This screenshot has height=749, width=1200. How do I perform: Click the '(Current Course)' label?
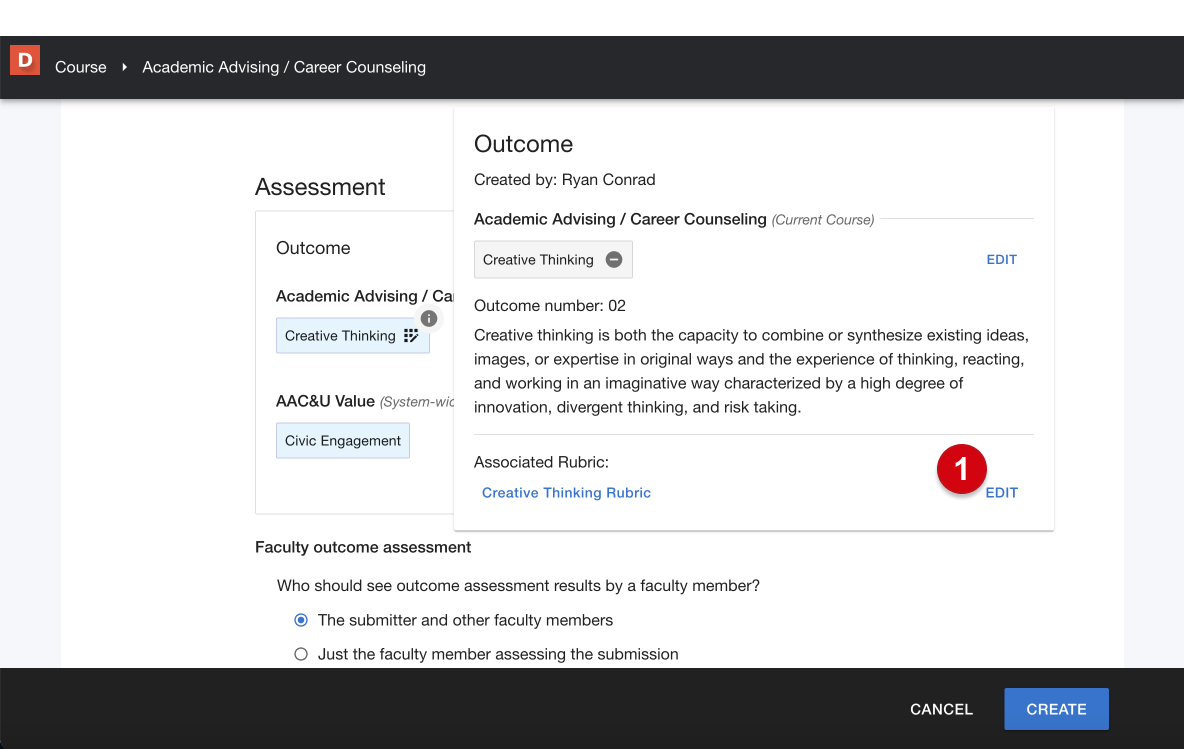click(823, 220)
